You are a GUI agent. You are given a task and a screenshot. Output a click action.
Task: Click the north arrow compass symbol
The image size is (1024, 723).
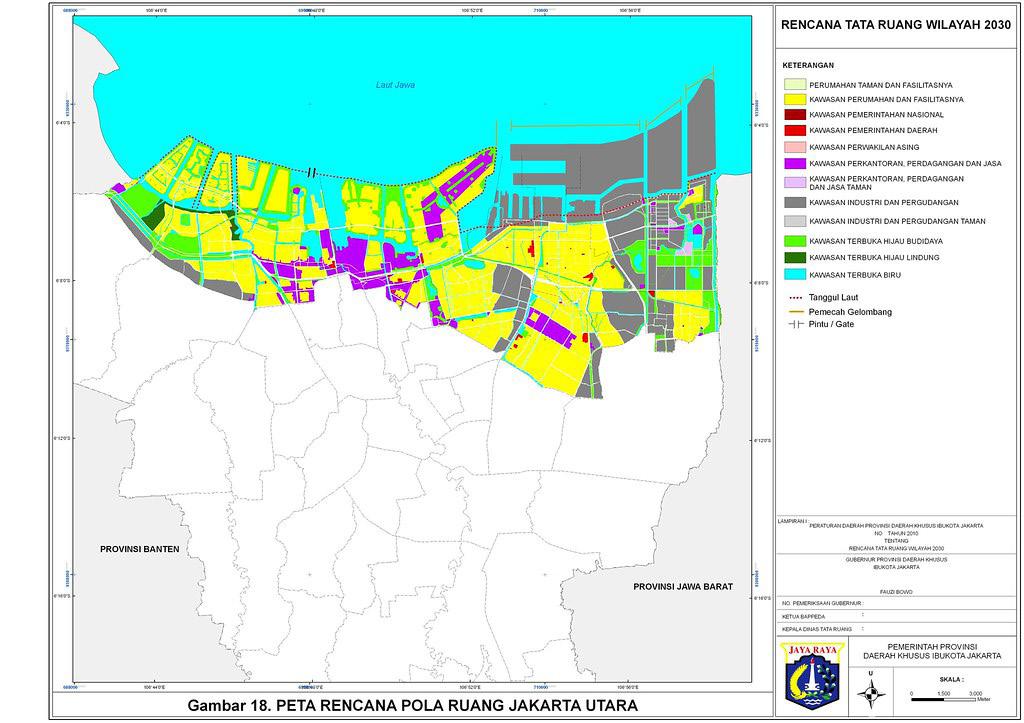click(871, 692)
